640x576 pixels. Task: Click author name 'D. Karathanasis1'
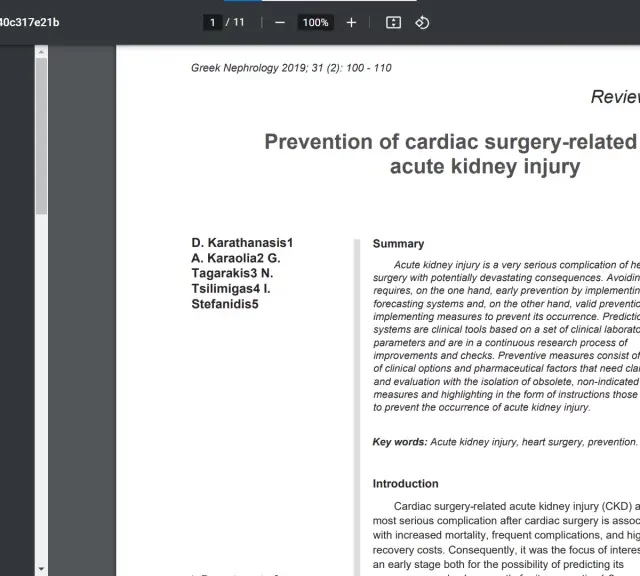242,242
